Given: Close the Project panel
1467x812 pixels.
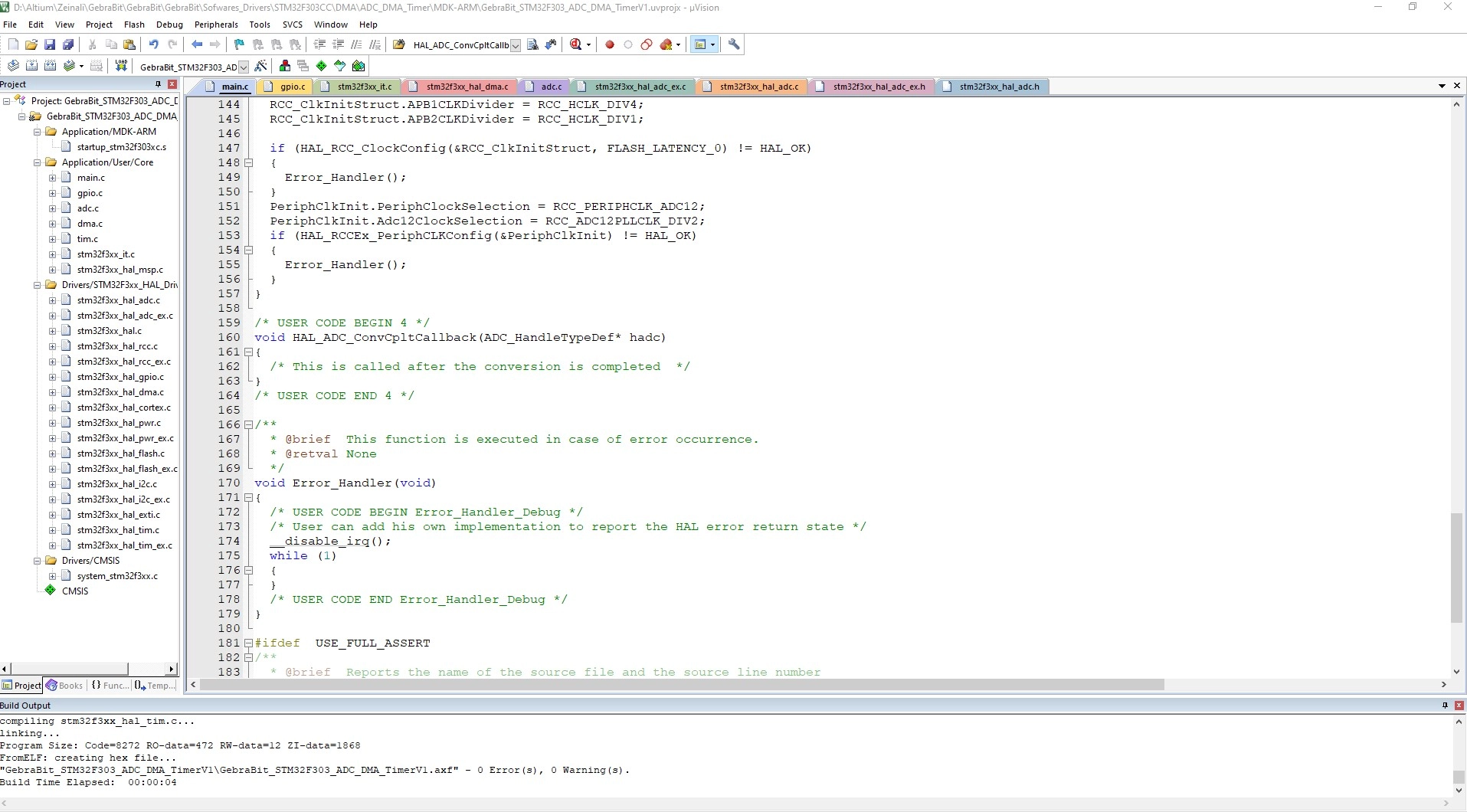Looking at the screenshot, I should tap(172, 84).
